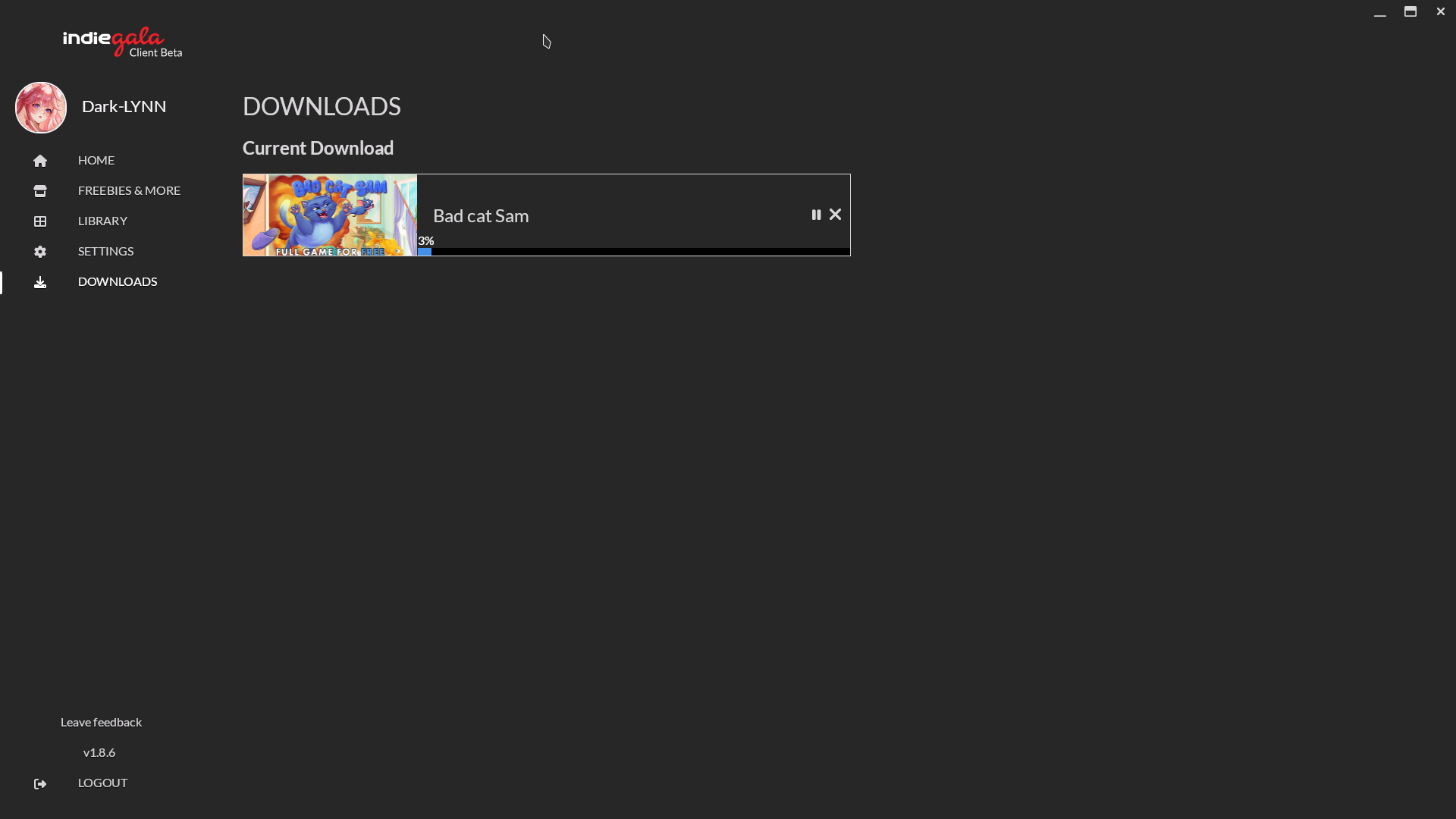Click the IndieGala Client Beta logo
Image resolution: width=1456 pixels, height=819 pixels.
(x=122, y=42)
